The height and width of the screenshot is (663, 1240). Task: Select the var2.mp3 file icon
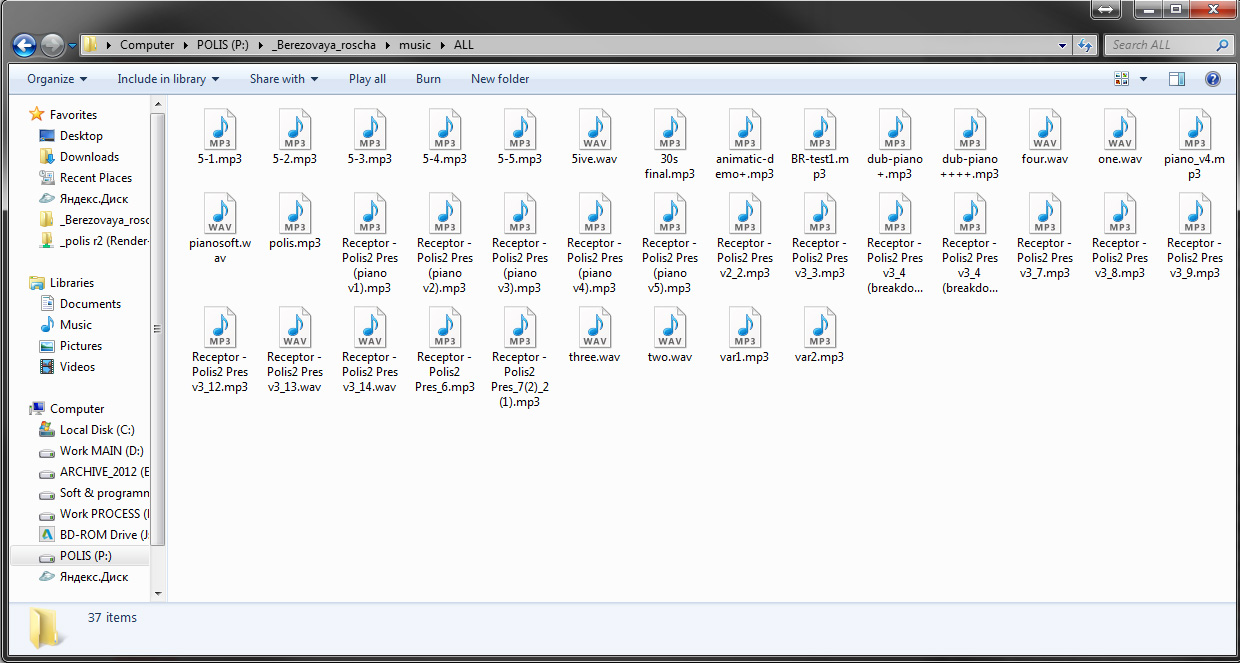coord(820,327)
